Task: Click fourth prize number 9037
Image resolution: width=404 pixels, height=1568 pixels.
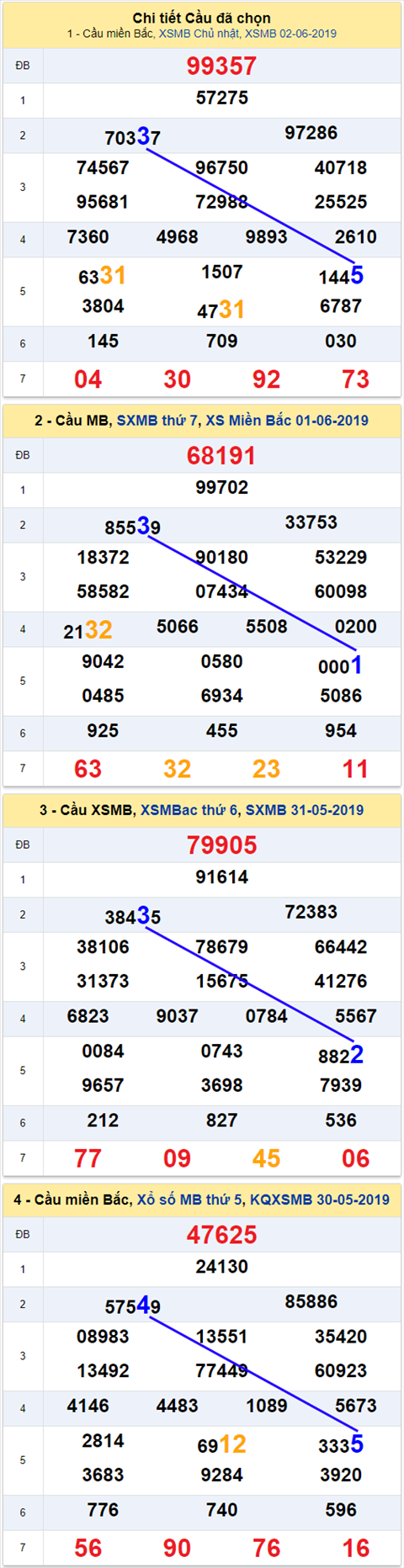Action: (x=178, y=1016)
